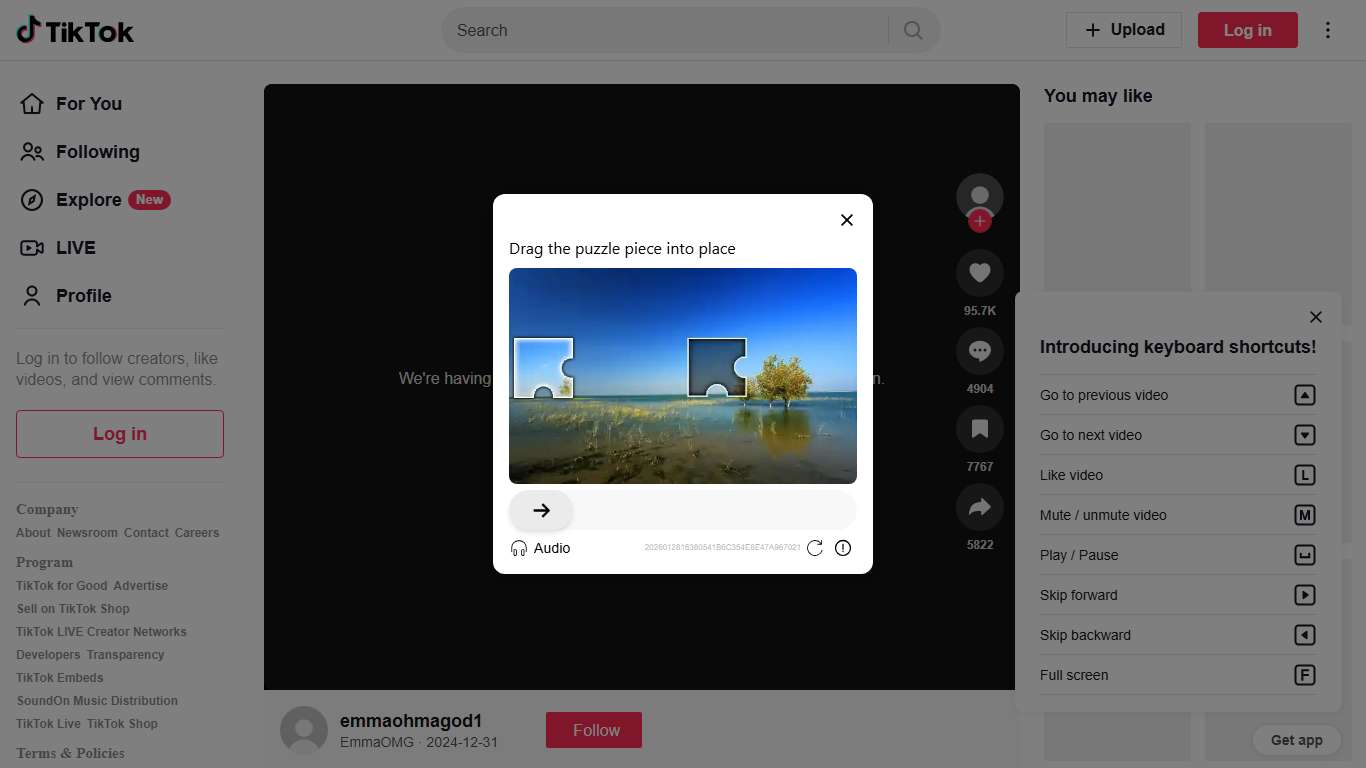This screenshot has height=768, width=1366.
Task: Open the captcha report/info icon
Action: [843, 548]
